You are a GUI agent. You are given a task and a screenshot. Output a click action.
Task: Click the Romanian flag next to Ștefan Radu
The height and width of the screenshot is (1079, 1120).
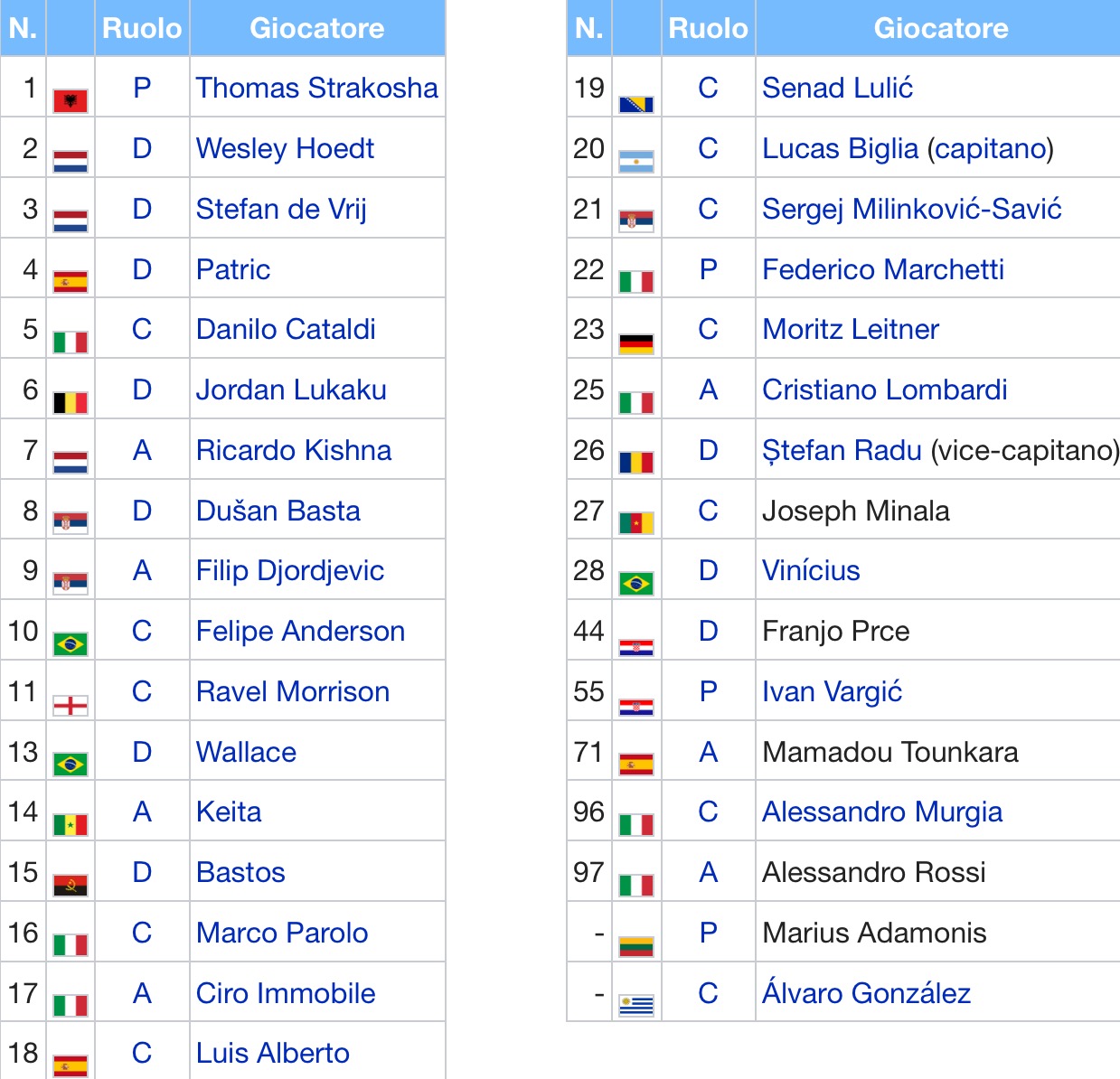636,464
